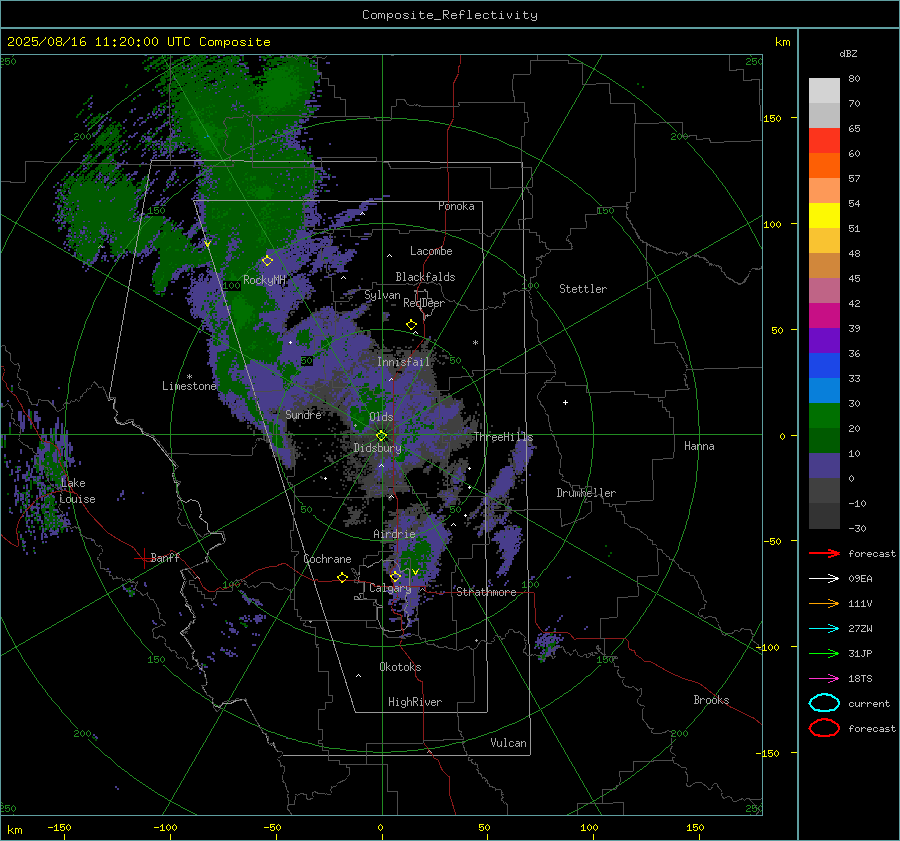Click the magenta 18TS arrow in legend
The image size is (900, 841).
[x=824, y=679]
